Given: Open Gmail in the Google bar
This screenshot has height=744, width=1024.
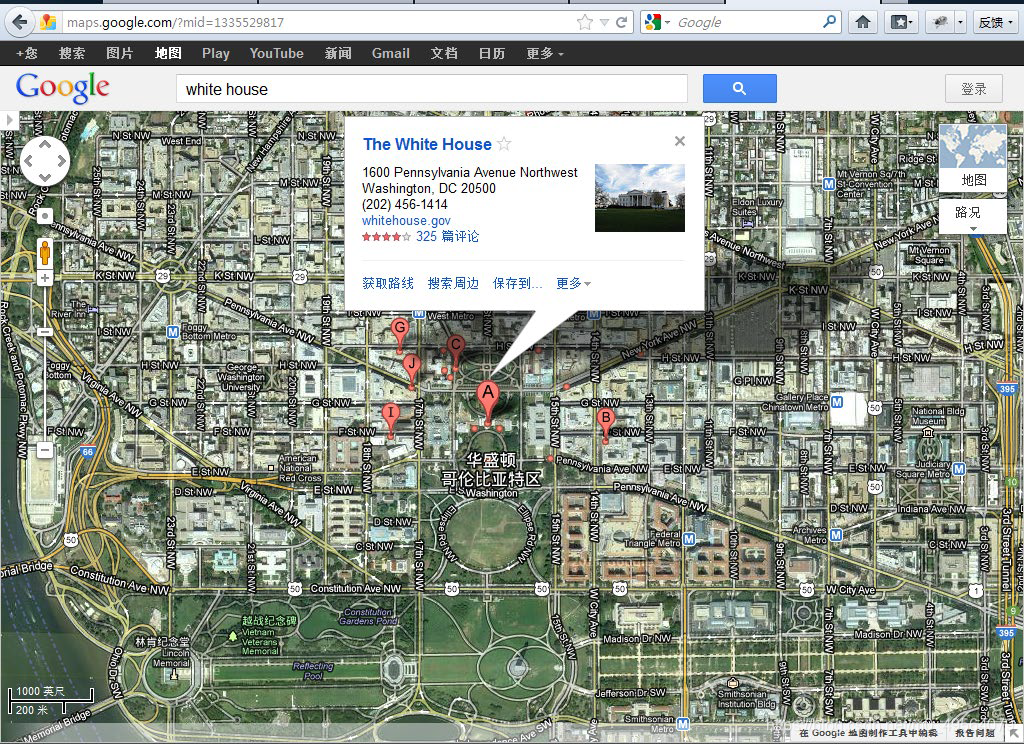Looking at the screenshot, I should point(391,54).
